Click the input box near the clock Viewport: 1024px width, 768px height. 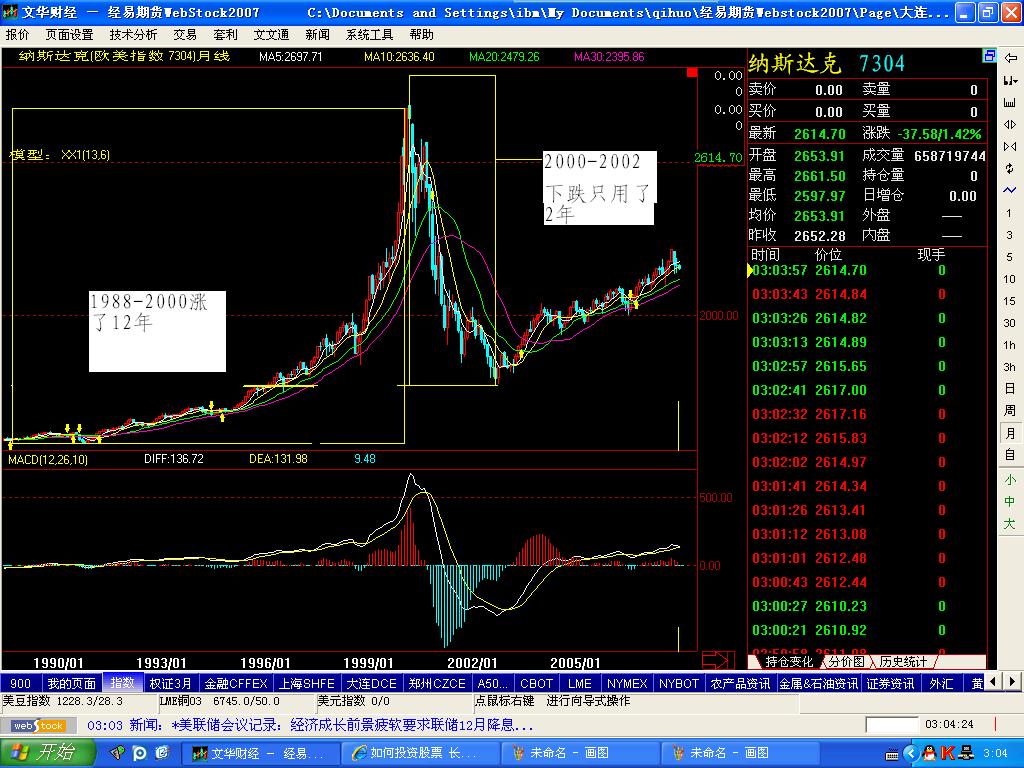(x=891, y=724)
